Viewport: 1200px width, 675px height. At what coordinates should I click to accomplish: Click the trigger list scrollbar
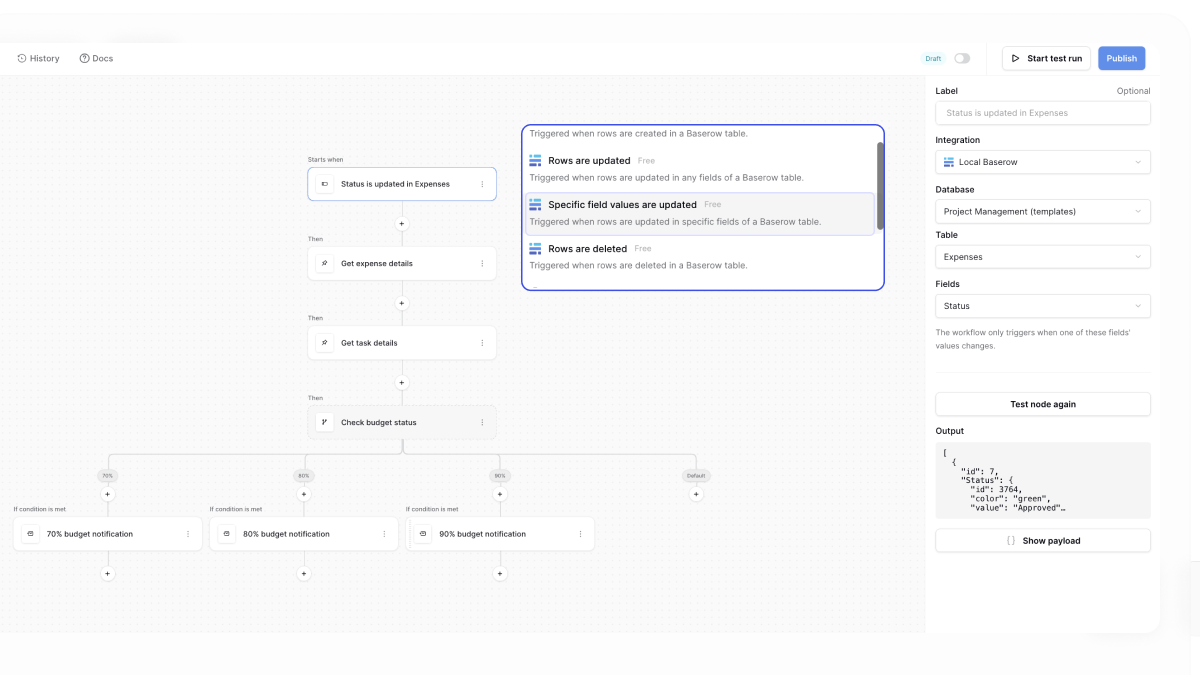click(880, 186)
